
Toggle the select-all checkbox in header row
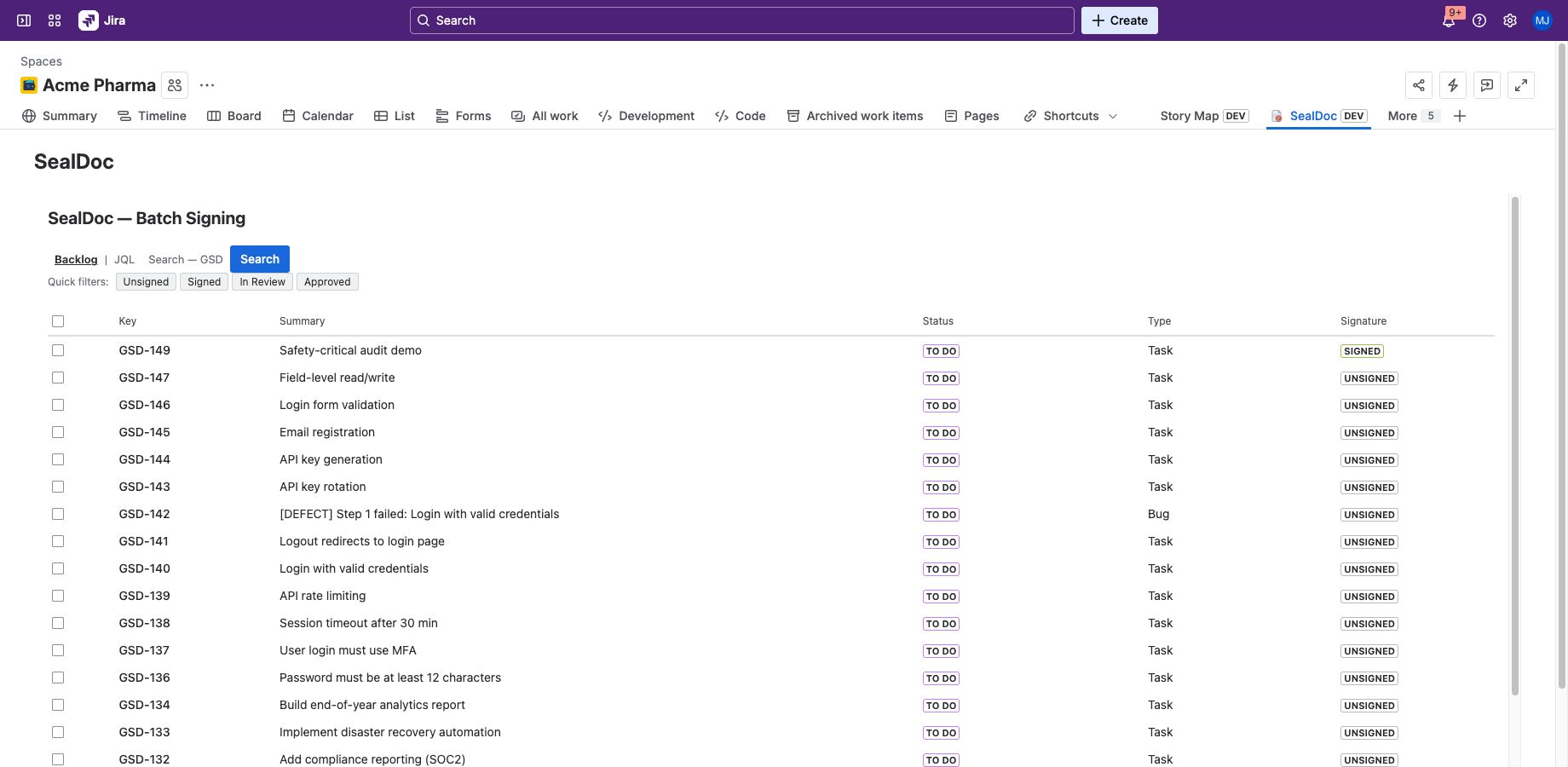(x=57, y=321)
